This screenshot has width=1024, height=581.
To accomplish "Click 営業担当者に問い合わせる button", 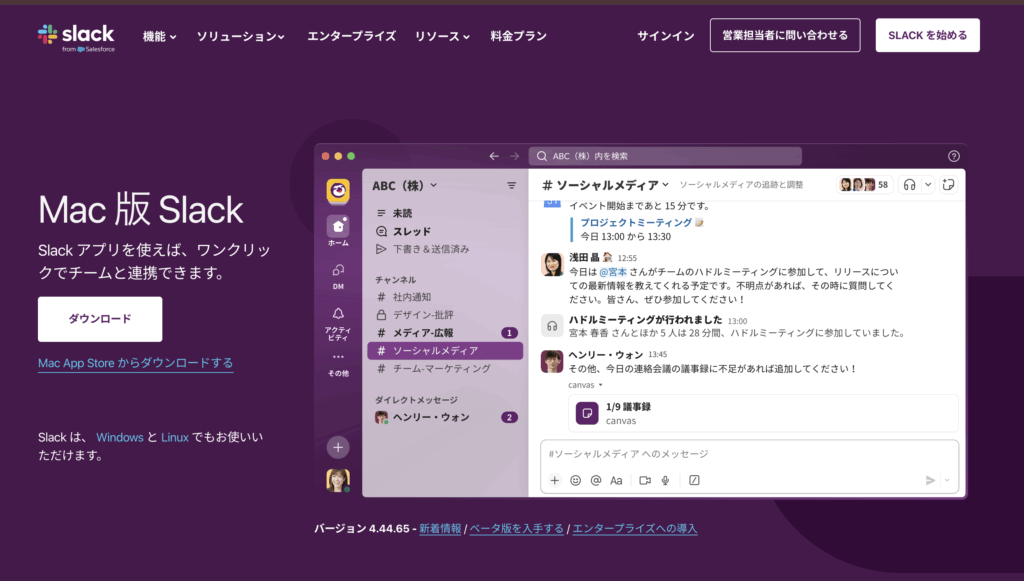I will click(x=785, y=35).
